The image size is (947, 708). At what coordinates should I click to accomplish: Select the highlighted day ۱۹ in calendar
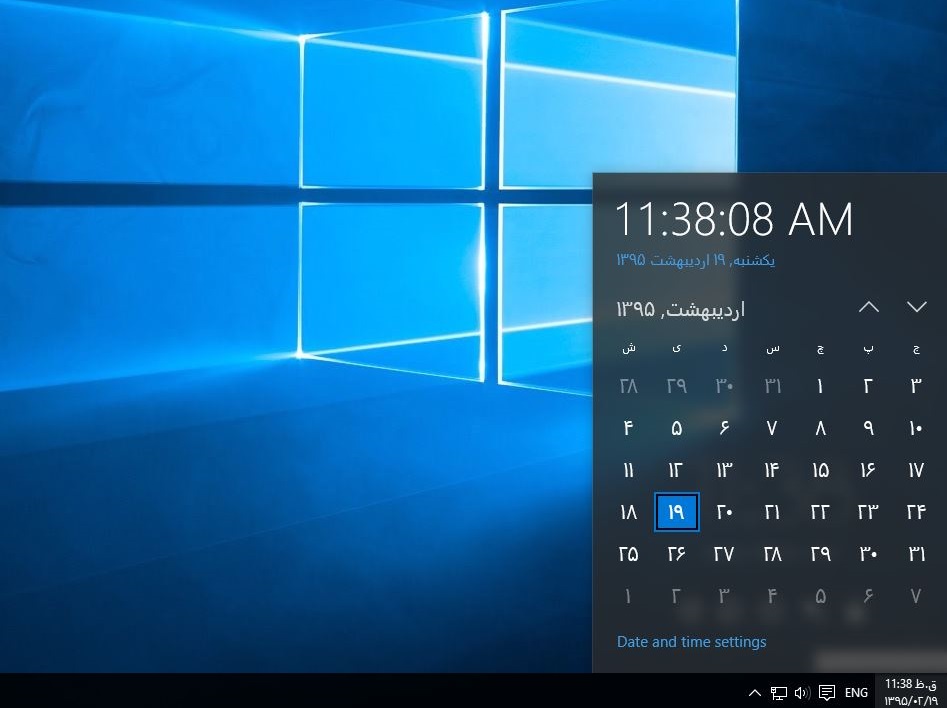coord(676,512)
